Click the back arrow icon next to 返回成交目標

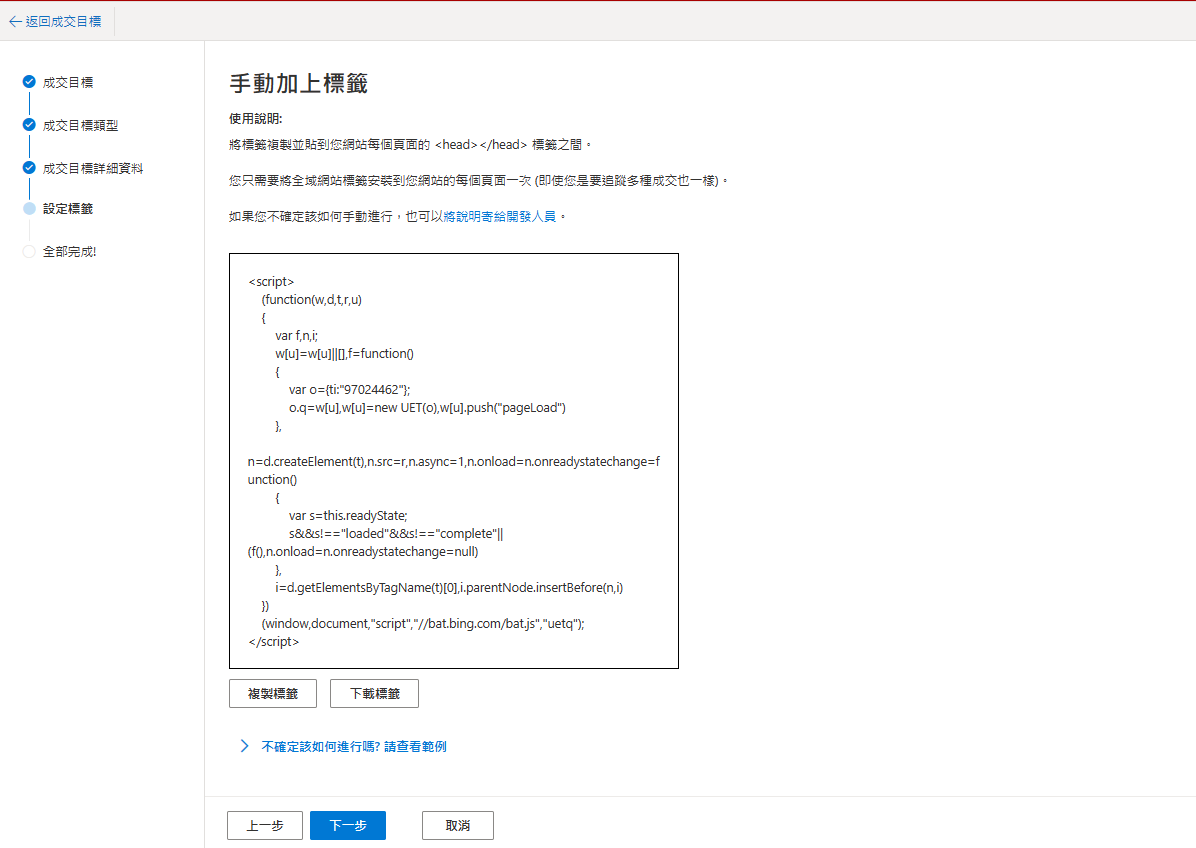pos(14,21)
